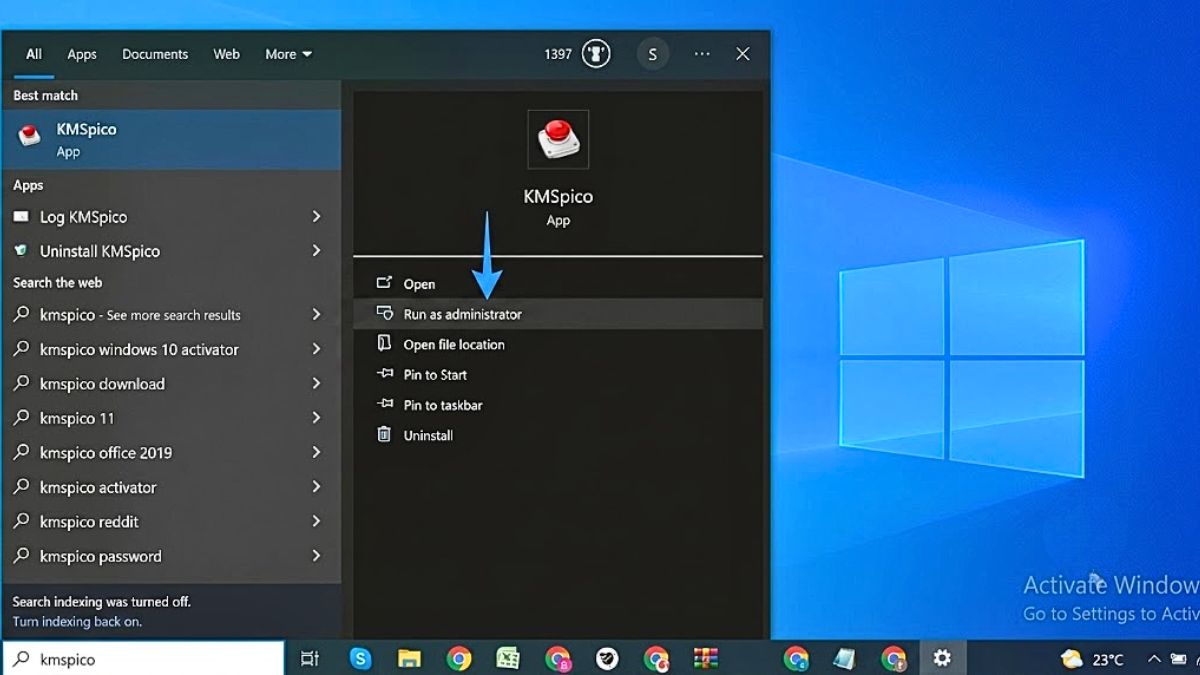Select 'kmspico office 2019' suggestion text
This screenshot has height=675, width=1200.
[106, 453]
